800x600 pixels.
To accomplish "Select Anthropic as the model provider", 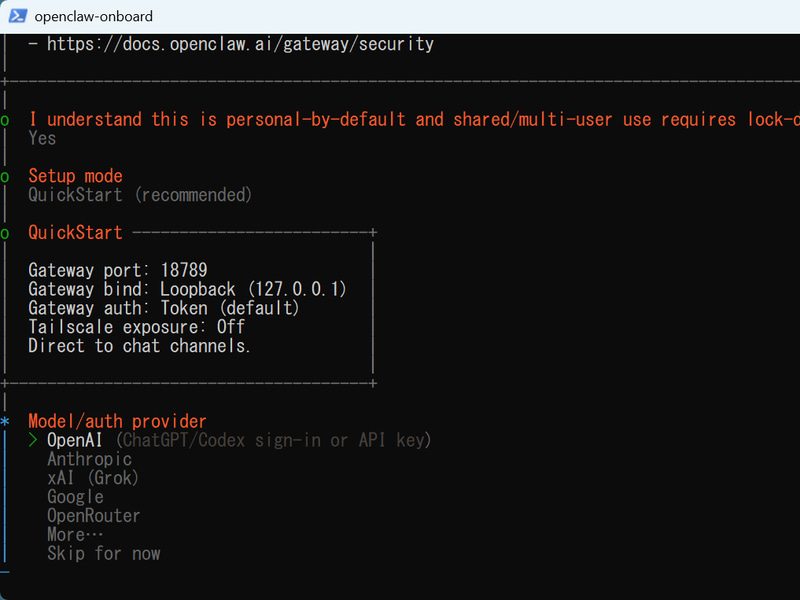I will click(90, 459).
